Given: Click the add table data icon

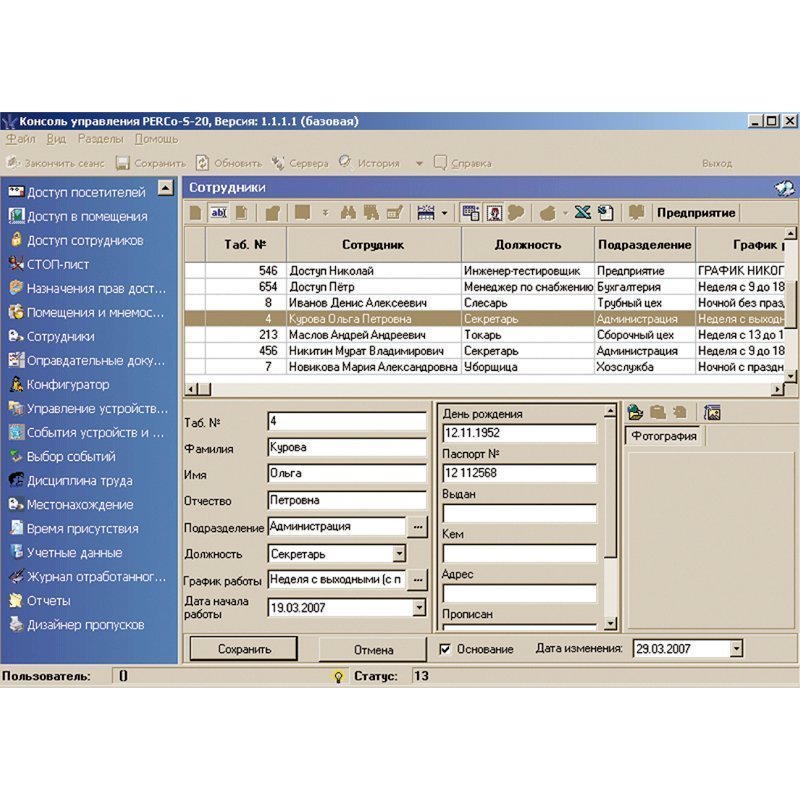Looking at the screenshot, I should (x=471, y=213).
